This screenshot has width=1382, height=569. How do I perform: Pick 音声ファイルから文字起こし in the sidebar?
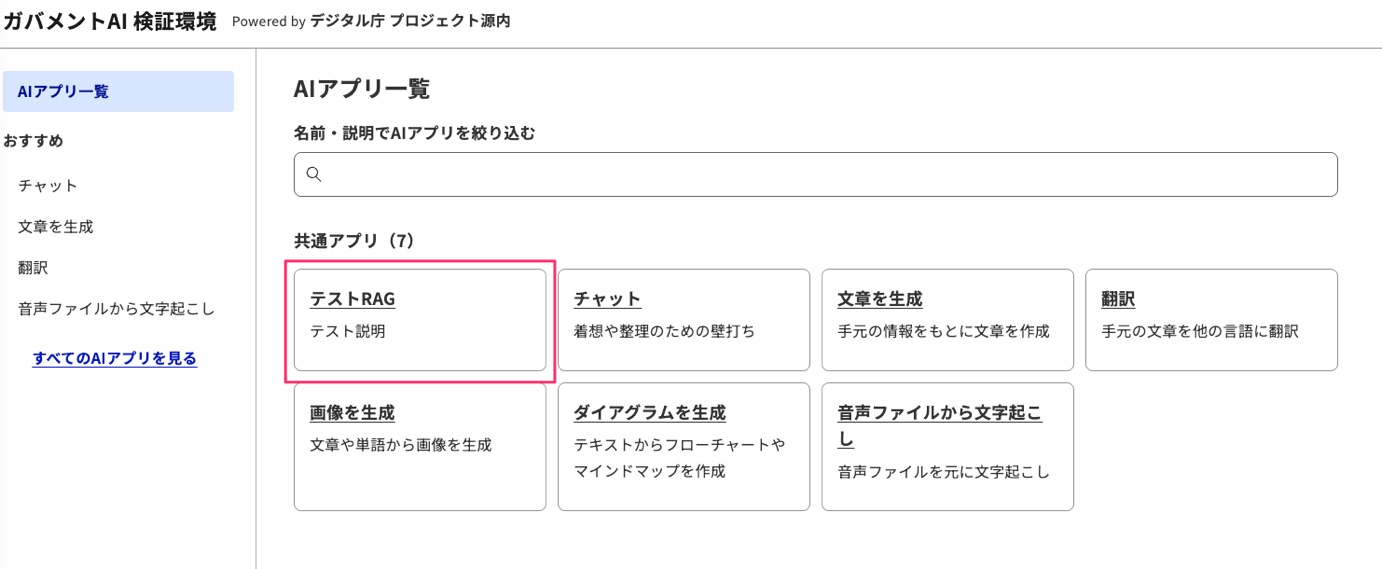116,309
